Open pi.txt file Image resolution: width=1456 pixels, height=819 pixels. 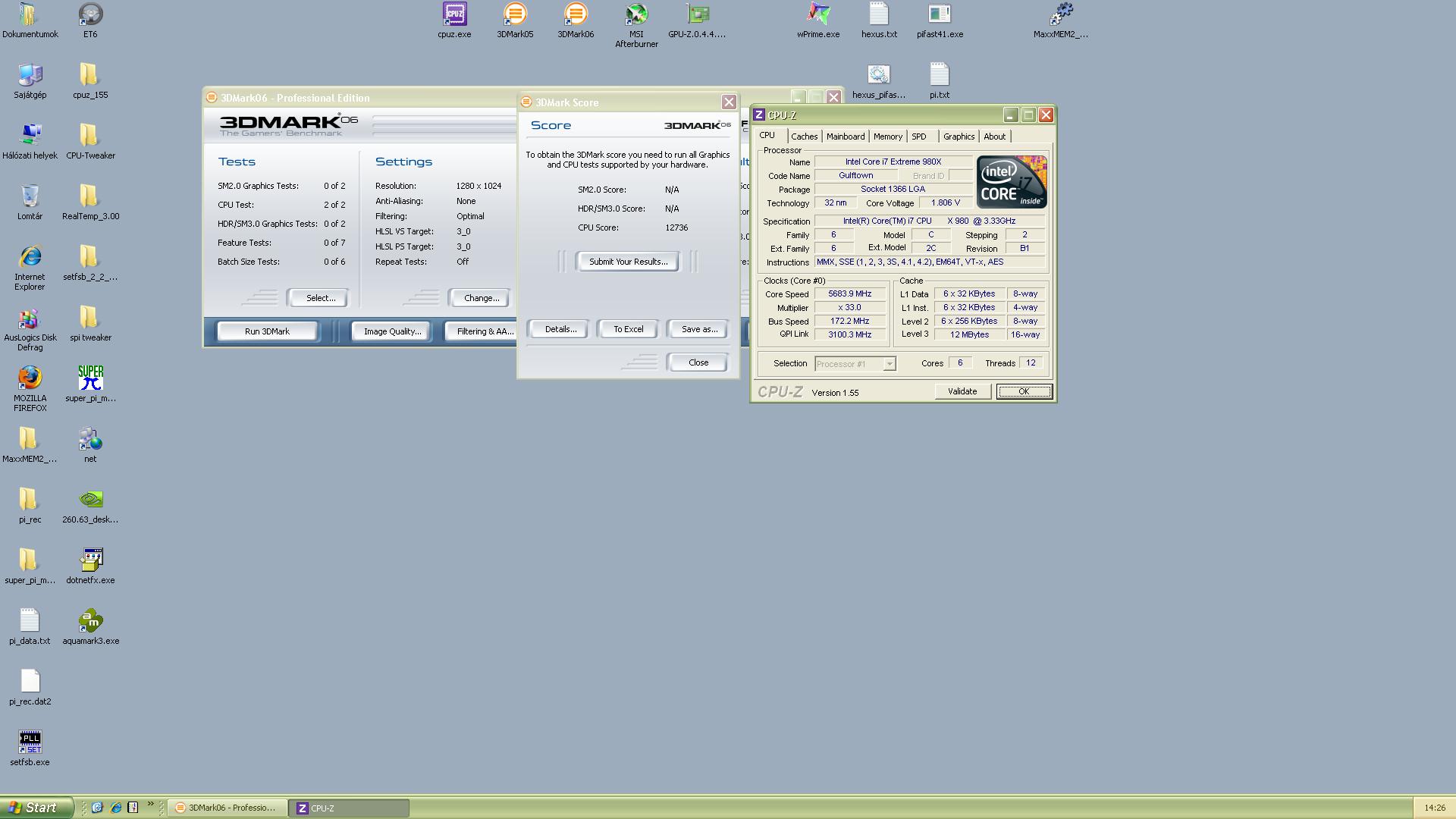point(940,80)
